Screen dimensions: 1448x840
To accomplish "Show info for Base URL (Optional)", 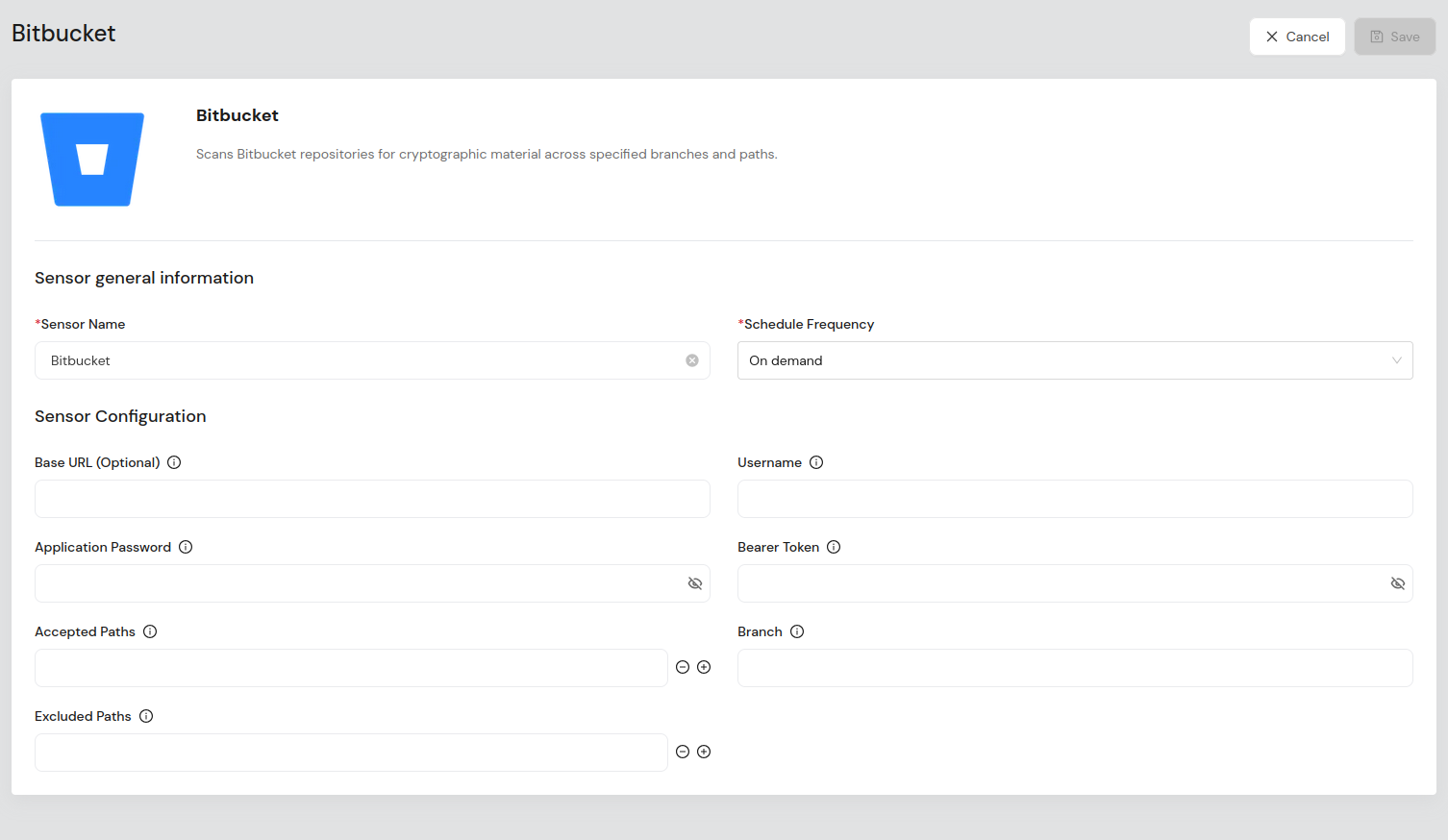I will [174, 462].
